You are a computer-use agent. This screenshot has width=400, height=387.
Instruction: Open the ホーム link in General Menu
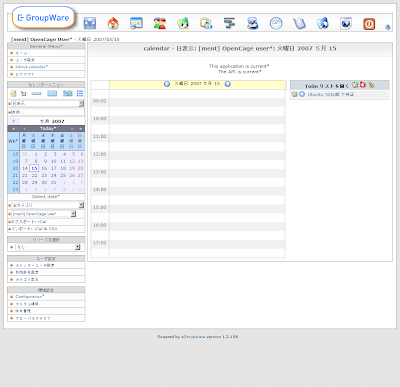[22, 53]
